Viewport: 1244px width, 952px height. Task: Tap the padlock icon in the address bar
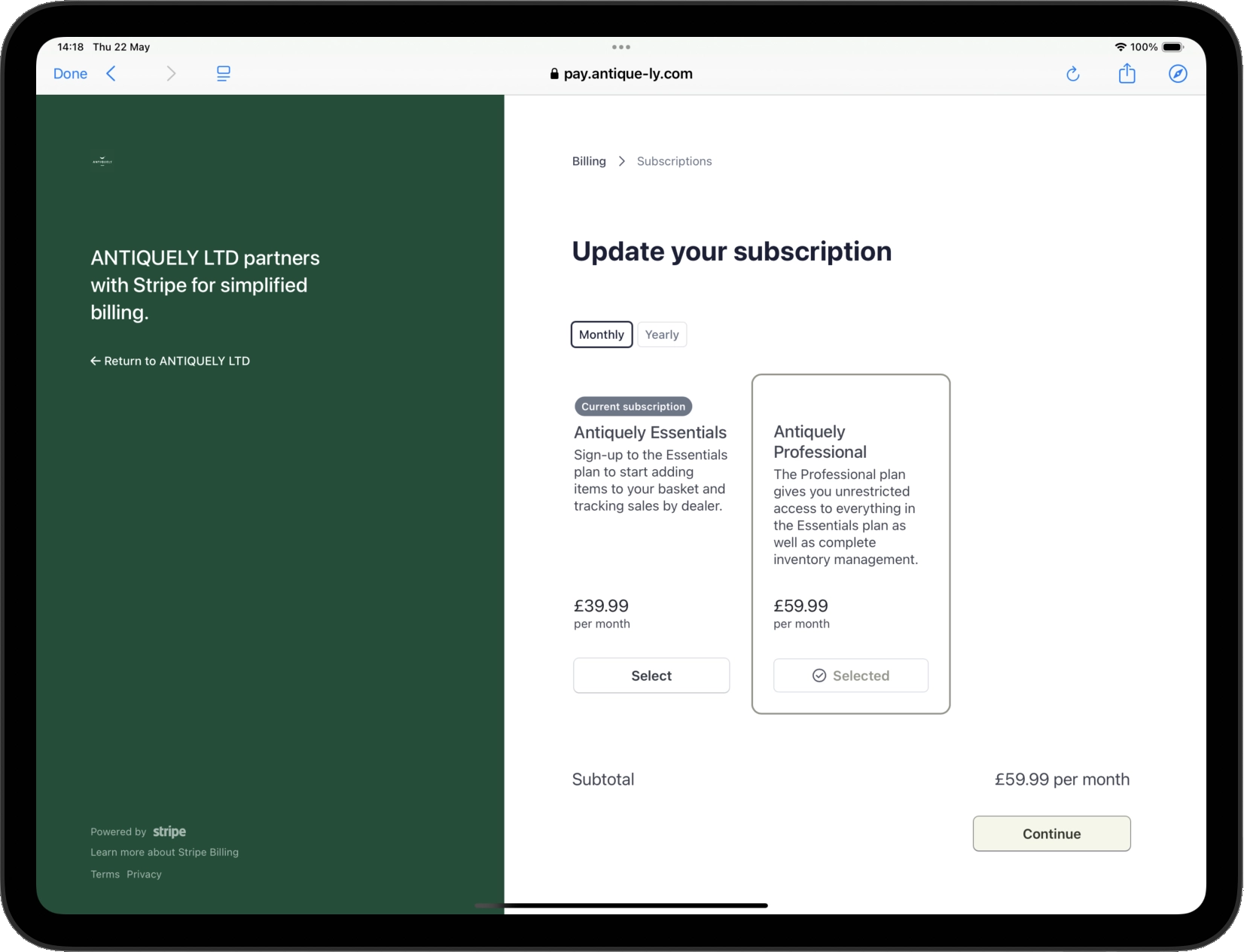tap(554, 74)
